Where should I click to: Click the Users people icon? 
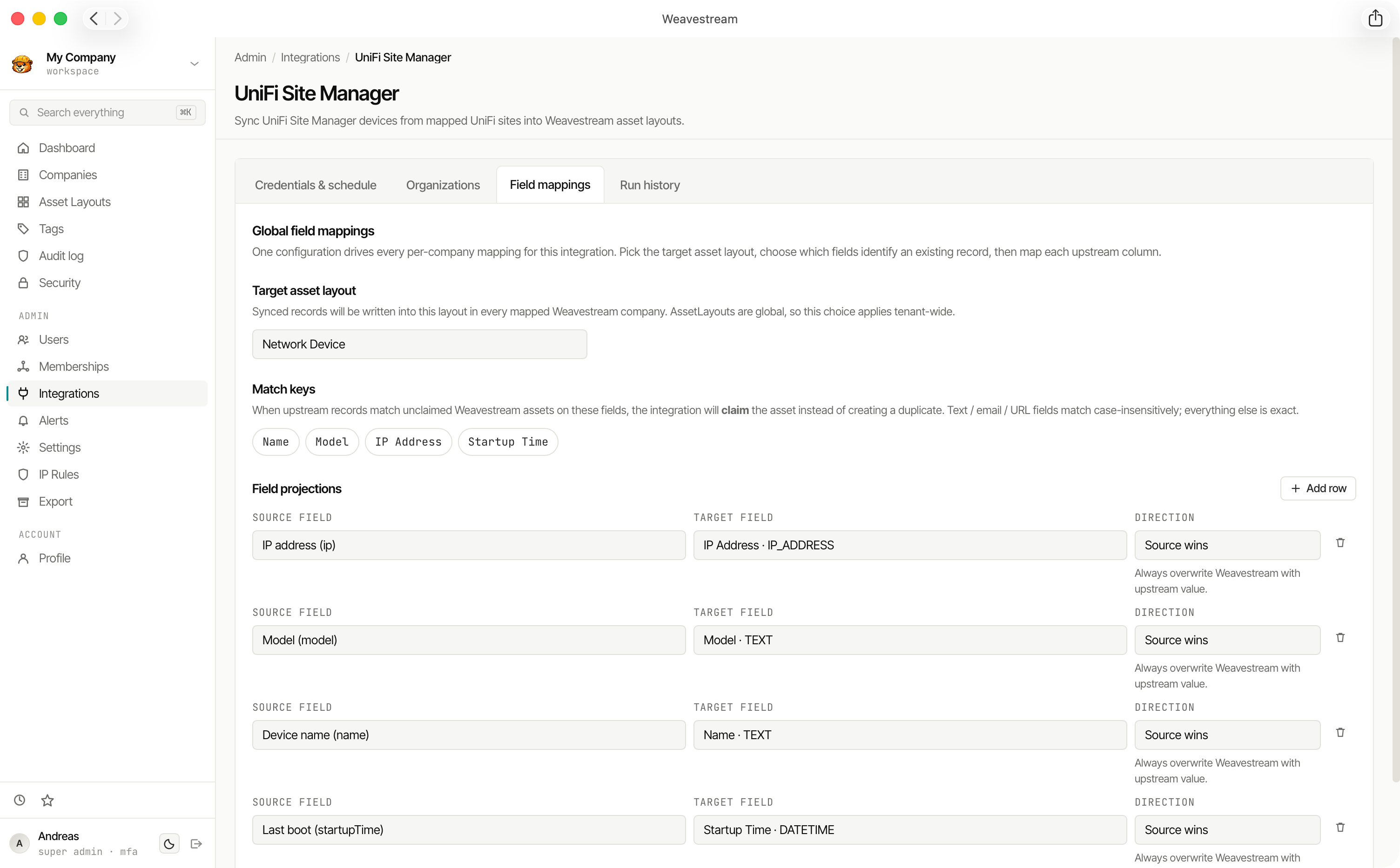(23, 340)
